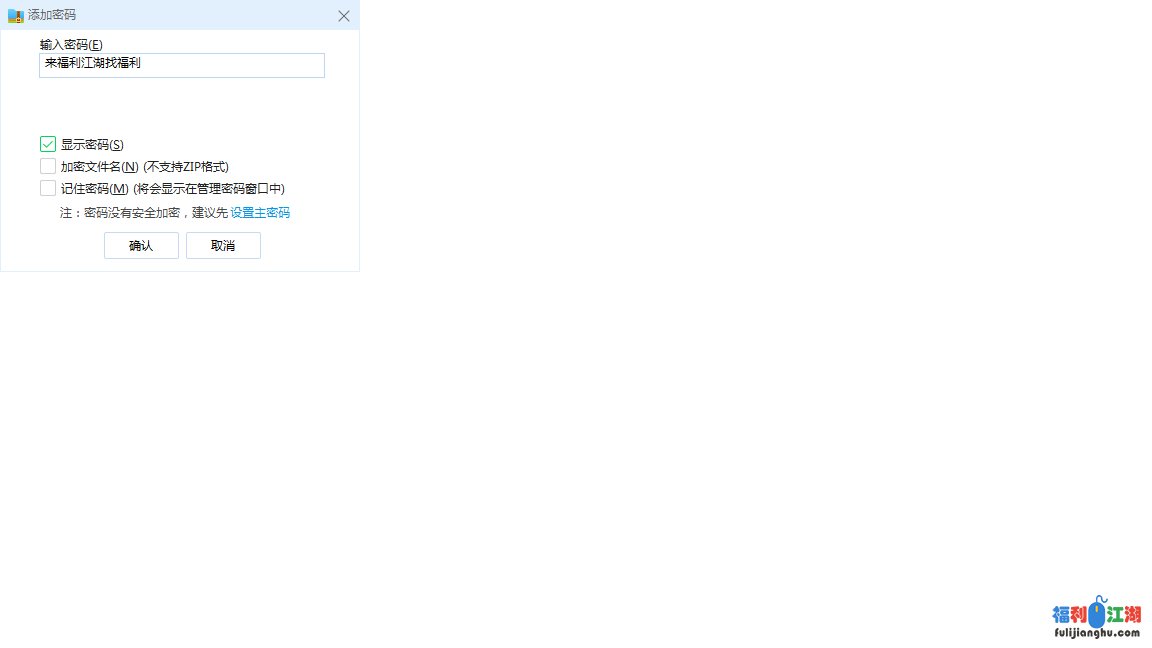
Task: Click the note about password not encrypted
Action: click(144, 213)
